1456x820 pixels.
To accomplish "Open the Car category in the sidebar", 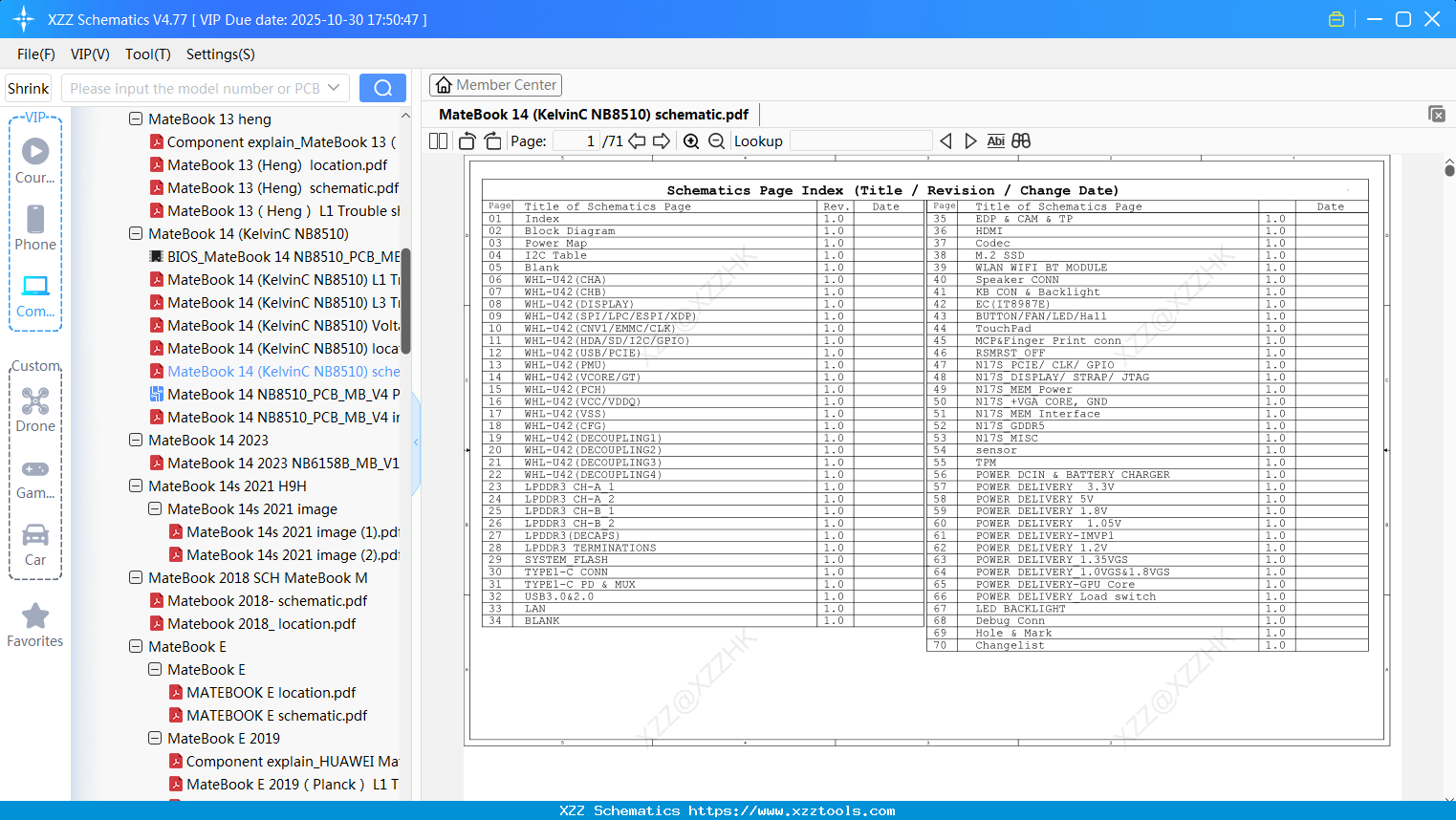I will [35, 545].
